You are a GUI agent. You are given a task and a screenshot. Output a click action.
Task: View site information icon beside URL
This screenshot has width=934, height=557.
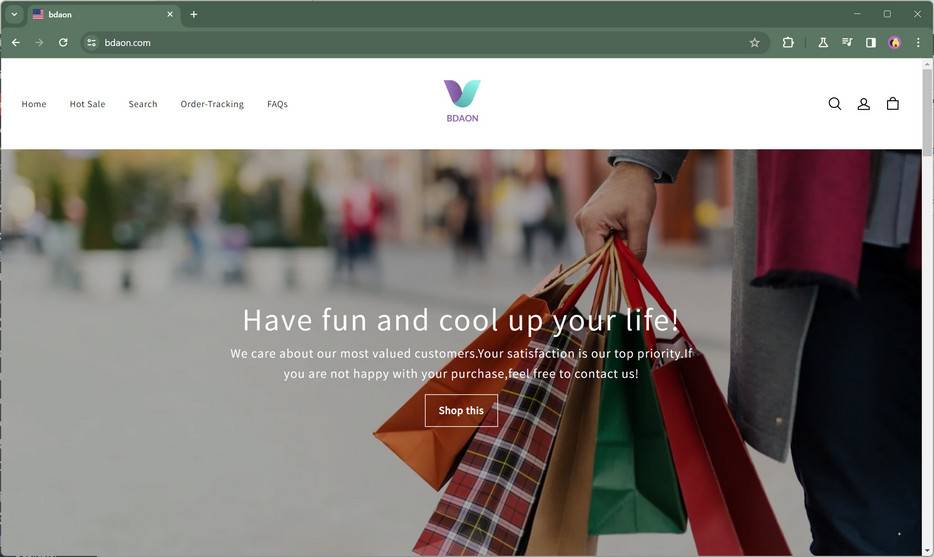tap(91, 42)
